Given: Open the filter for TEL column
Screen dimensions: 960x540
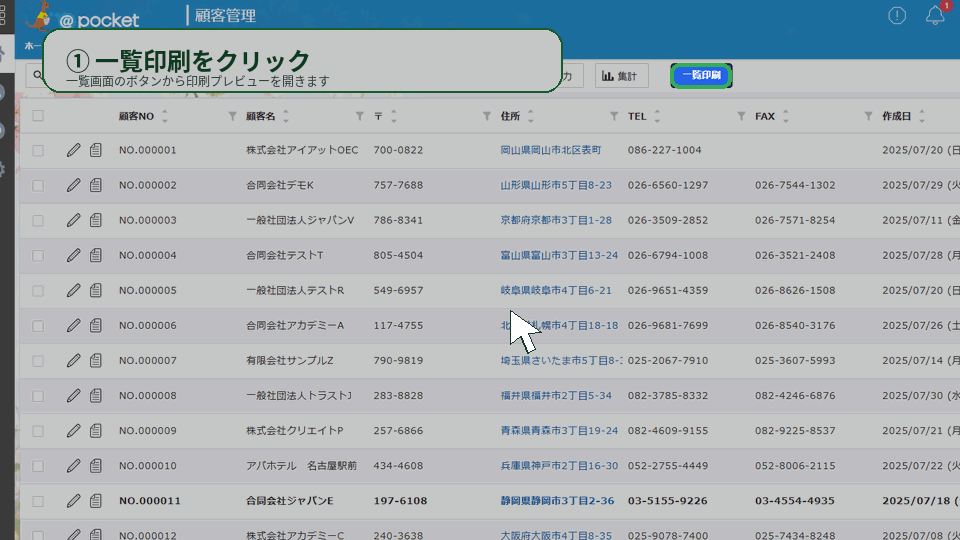Looking at the screenshot, I should pos(741,116).
